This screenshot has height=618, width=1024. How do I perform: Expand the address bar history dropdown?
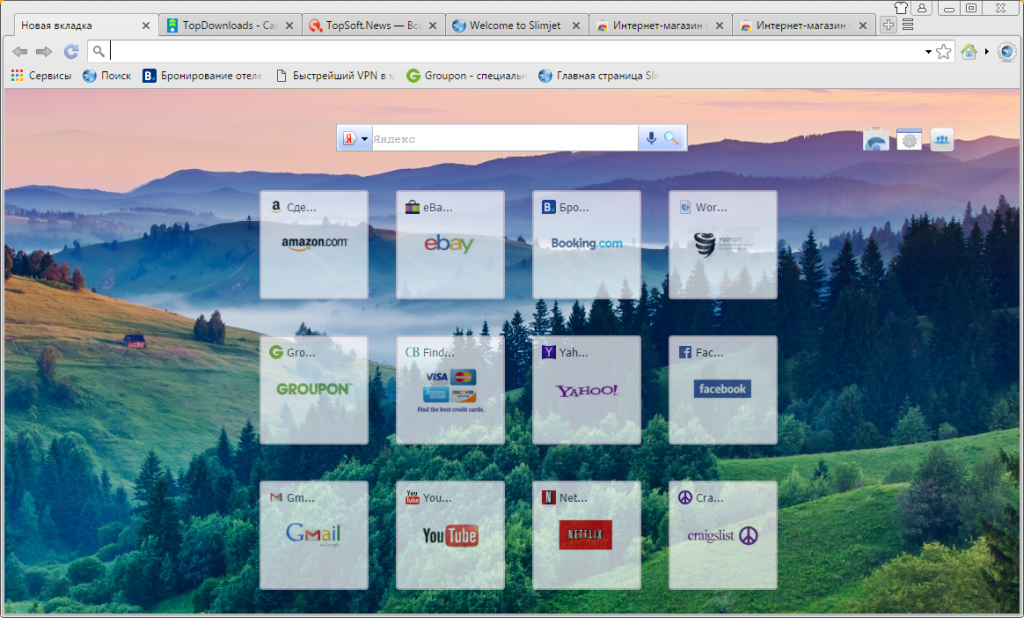(928, 52)
